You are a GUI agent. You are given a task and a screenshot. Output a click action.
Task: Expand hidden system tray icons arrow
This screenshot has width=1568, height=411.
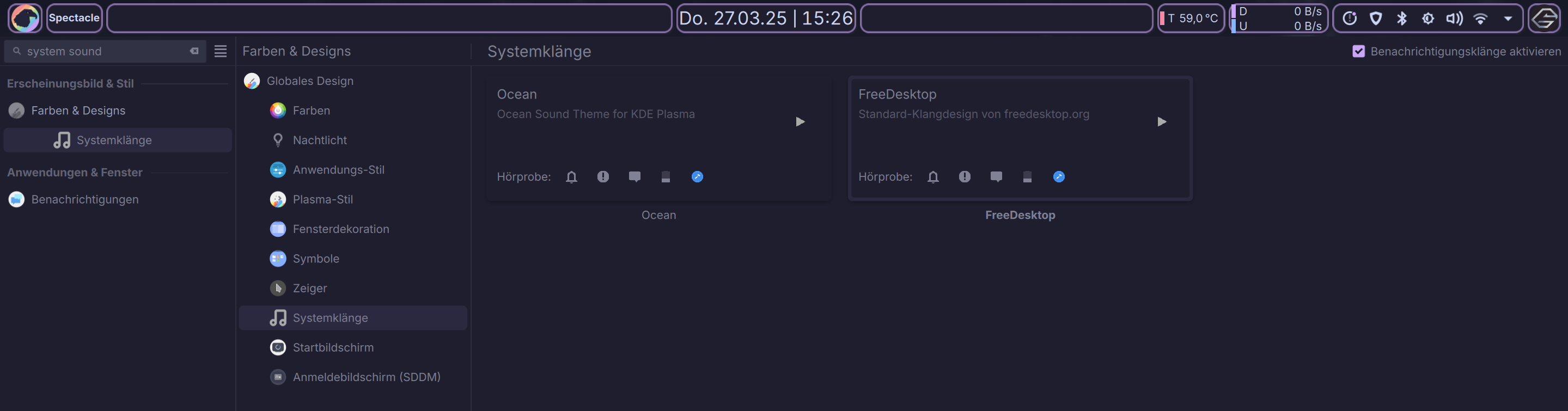[1508, 19]
